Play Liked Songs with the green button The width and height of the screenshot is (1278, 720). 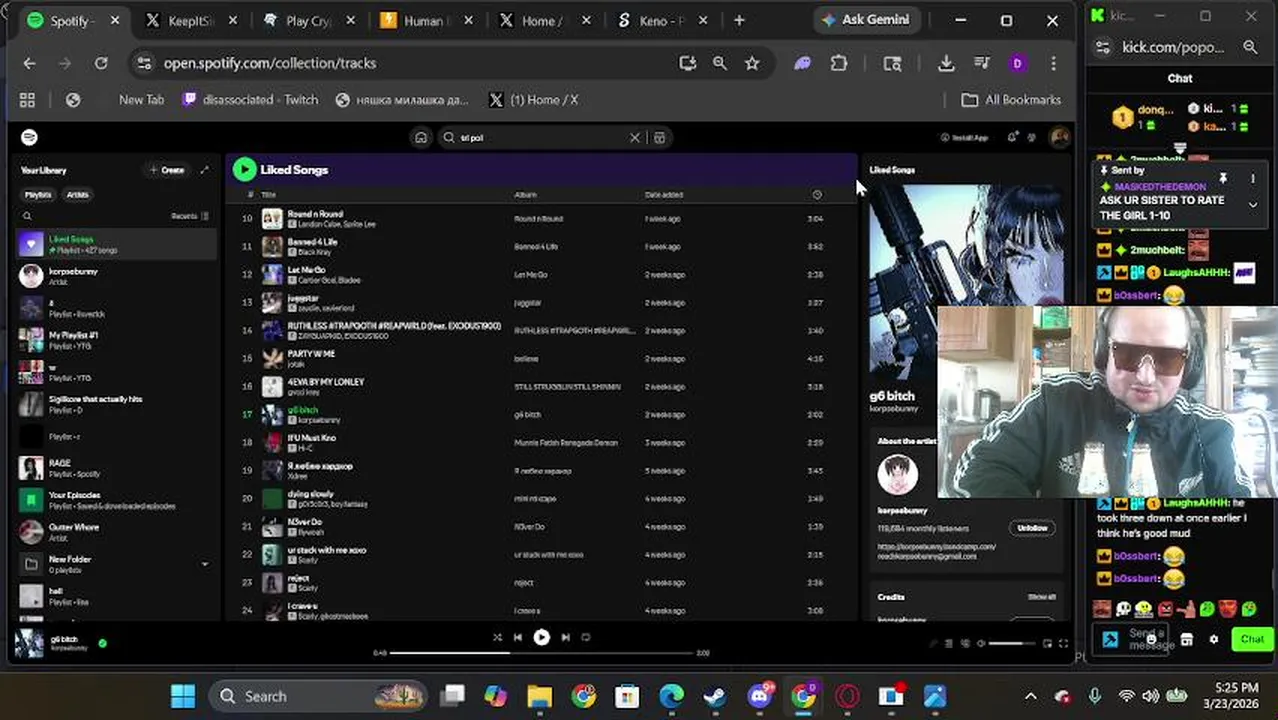click(x=244, y=170)
